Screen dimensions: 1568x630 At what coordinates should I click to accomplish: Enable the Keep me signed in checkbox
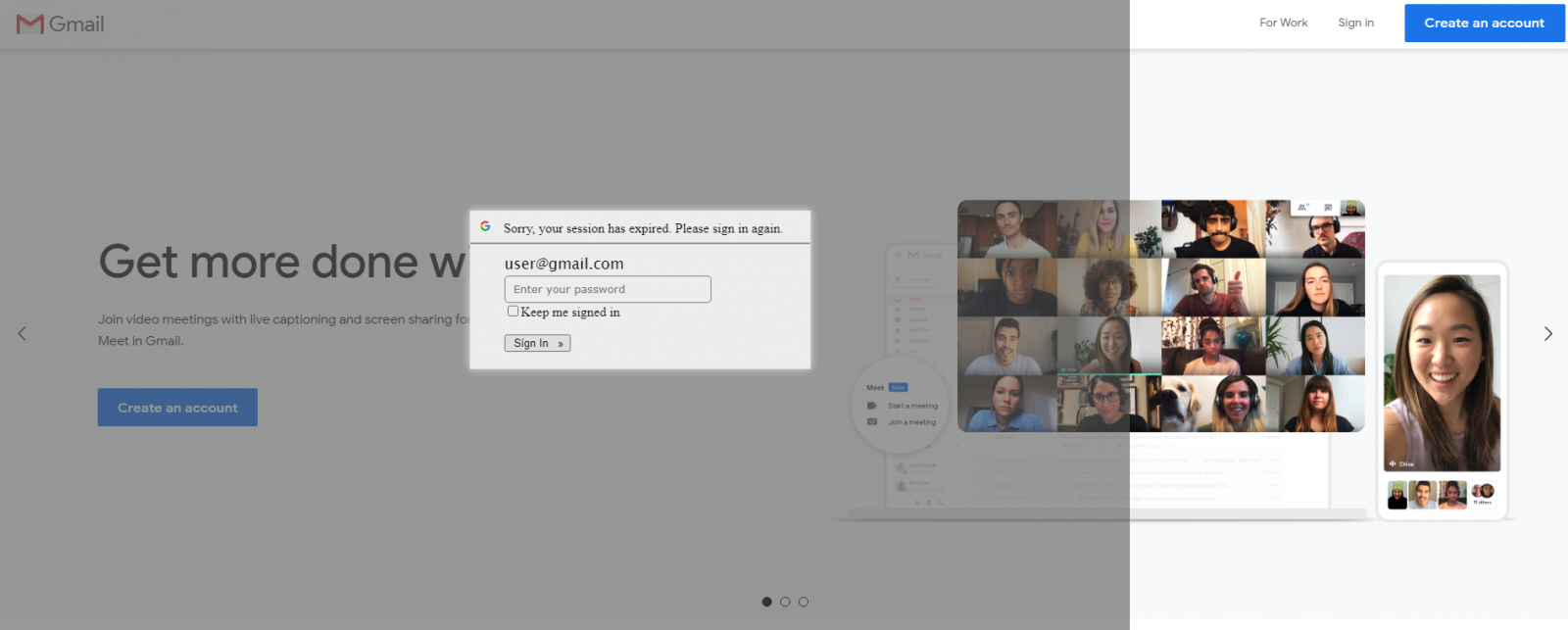[513, 312]
